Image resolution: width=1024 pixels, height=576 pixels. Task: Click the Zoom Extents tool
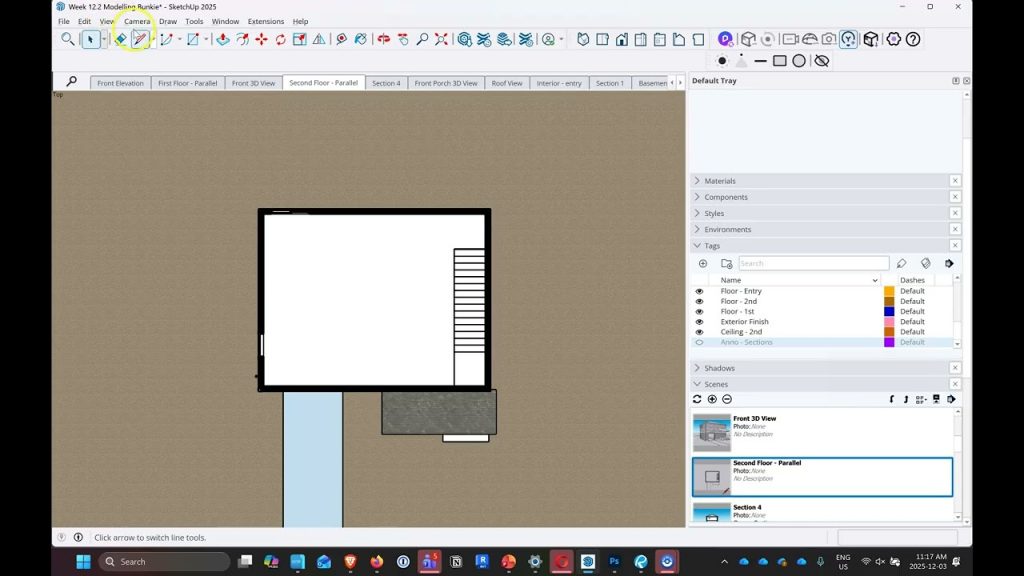tap(441, 39)
